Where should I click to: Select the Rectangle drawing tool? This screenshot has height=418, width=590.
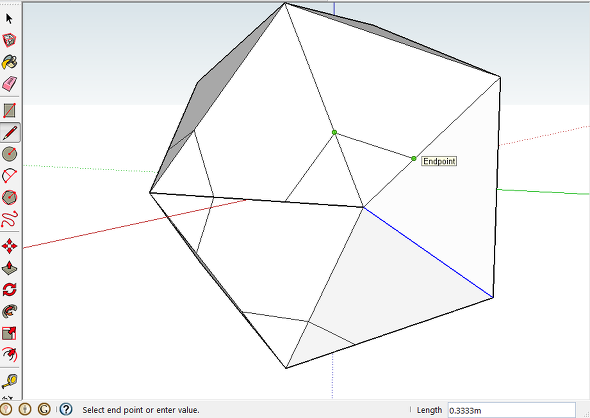(x=9, y=111)
